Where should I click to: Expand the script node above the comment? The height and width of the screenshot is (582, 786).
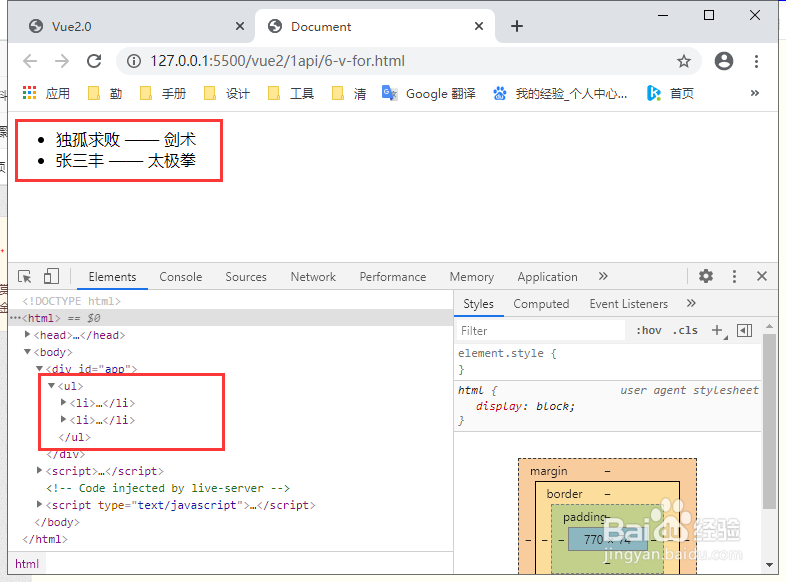(x=40, y=470)
